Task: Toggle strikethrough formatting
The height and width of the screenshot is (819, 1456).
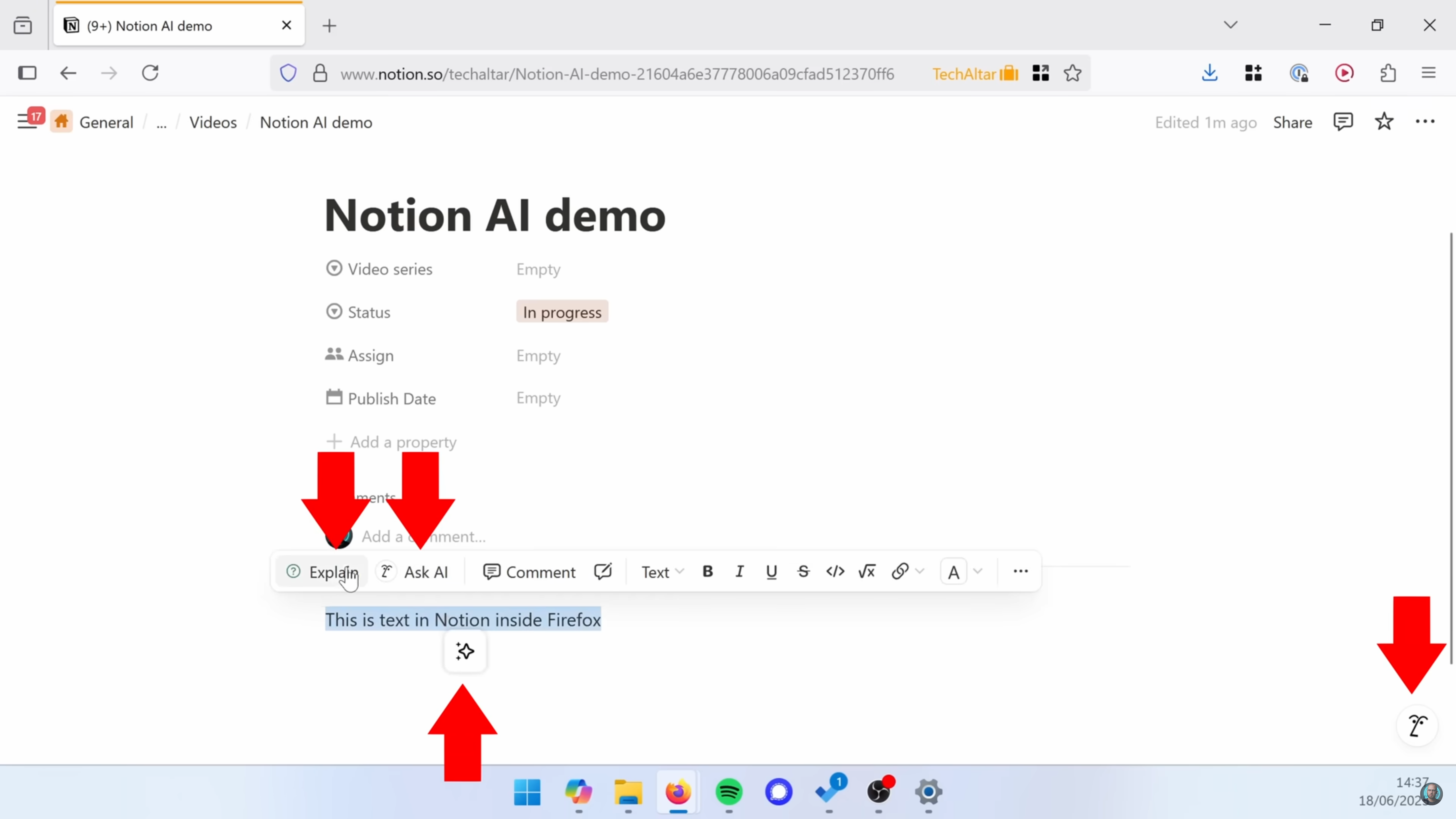Action: [803, 571]
